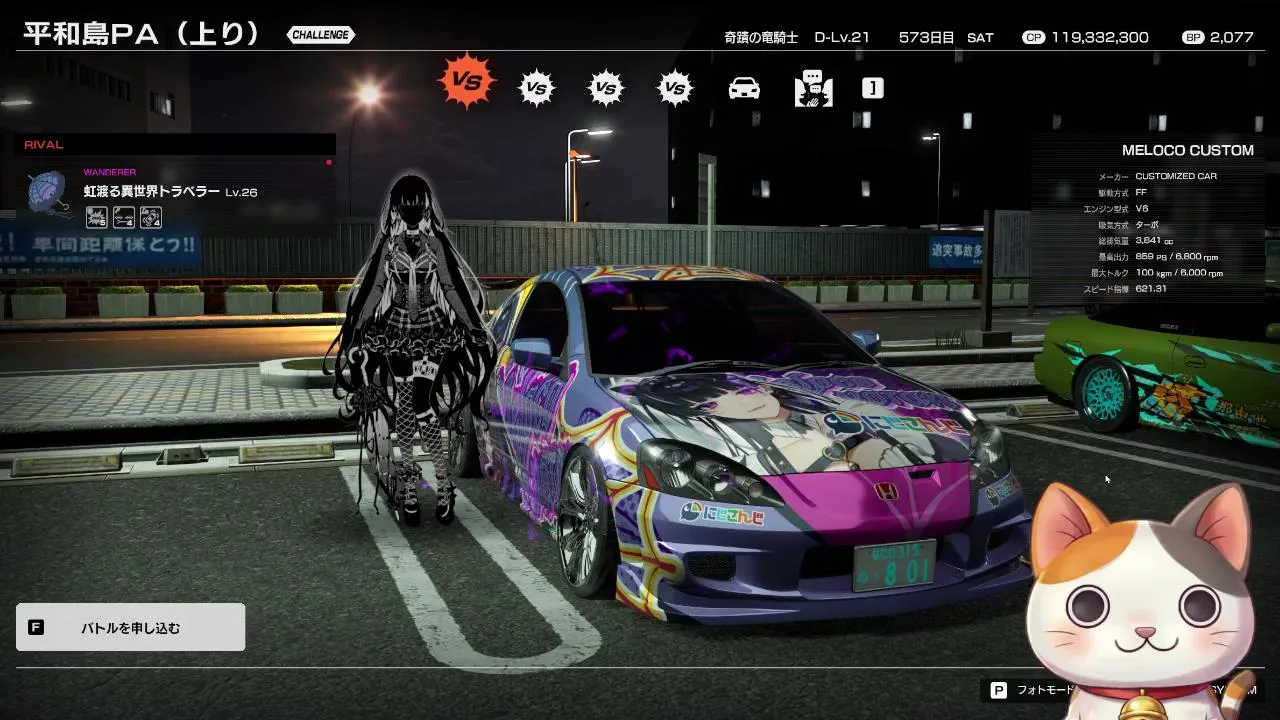Click the RIVAL panel header
The image size is (1280, 720).
(175, 145)
